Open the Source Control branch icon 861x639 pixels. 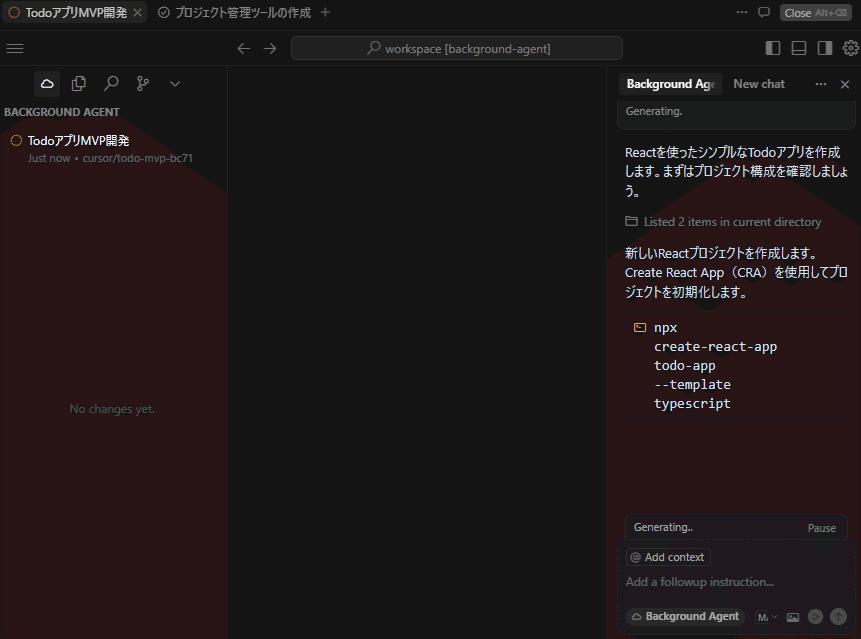click(143, 84)
